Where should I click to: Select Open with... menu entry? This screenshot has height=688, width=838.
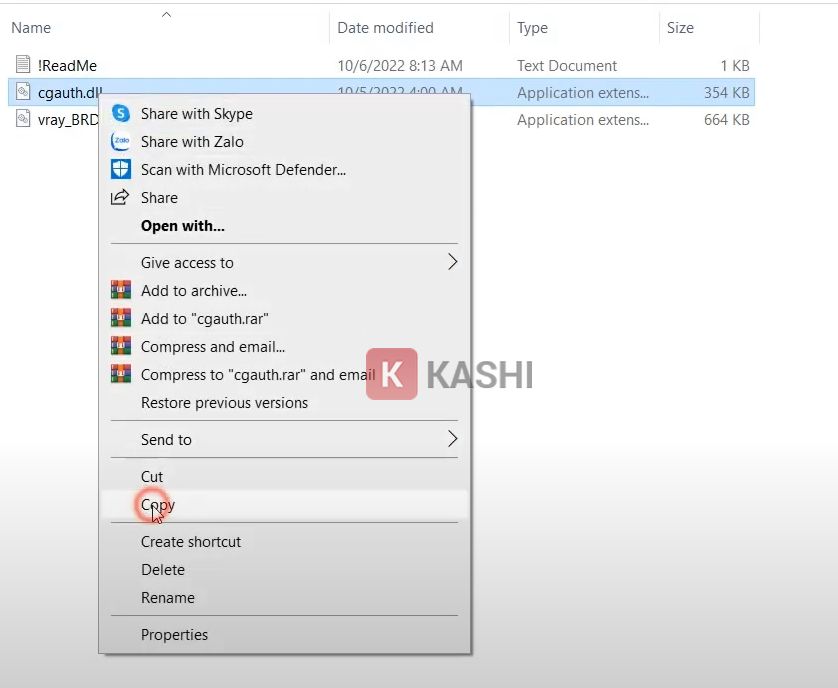(x=183, y=226)
